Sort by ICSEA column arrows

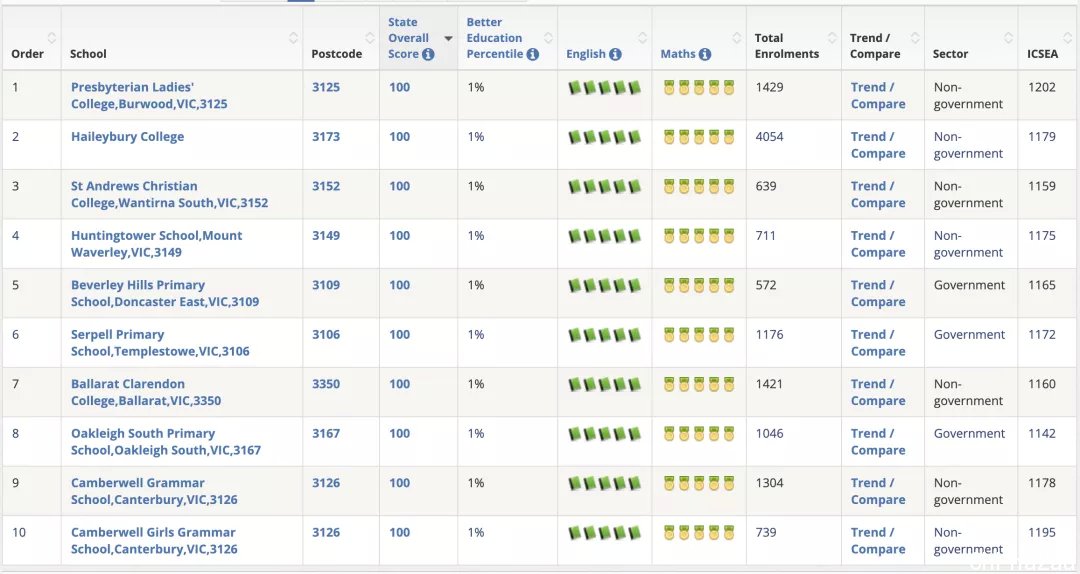[x=1069, y=38]
